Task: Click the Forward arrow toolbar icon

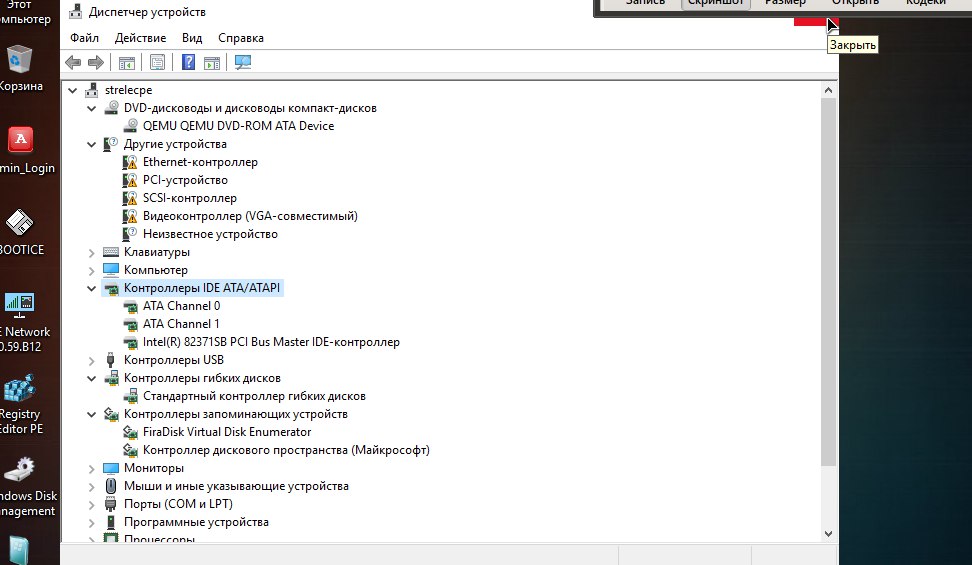Action: (x=95, y=62)
